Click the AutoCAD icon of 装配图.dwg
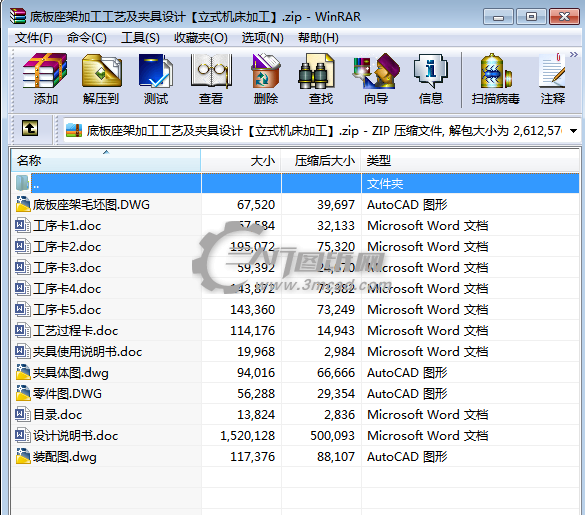The image size is (585, 515). (x=23, y=456)
